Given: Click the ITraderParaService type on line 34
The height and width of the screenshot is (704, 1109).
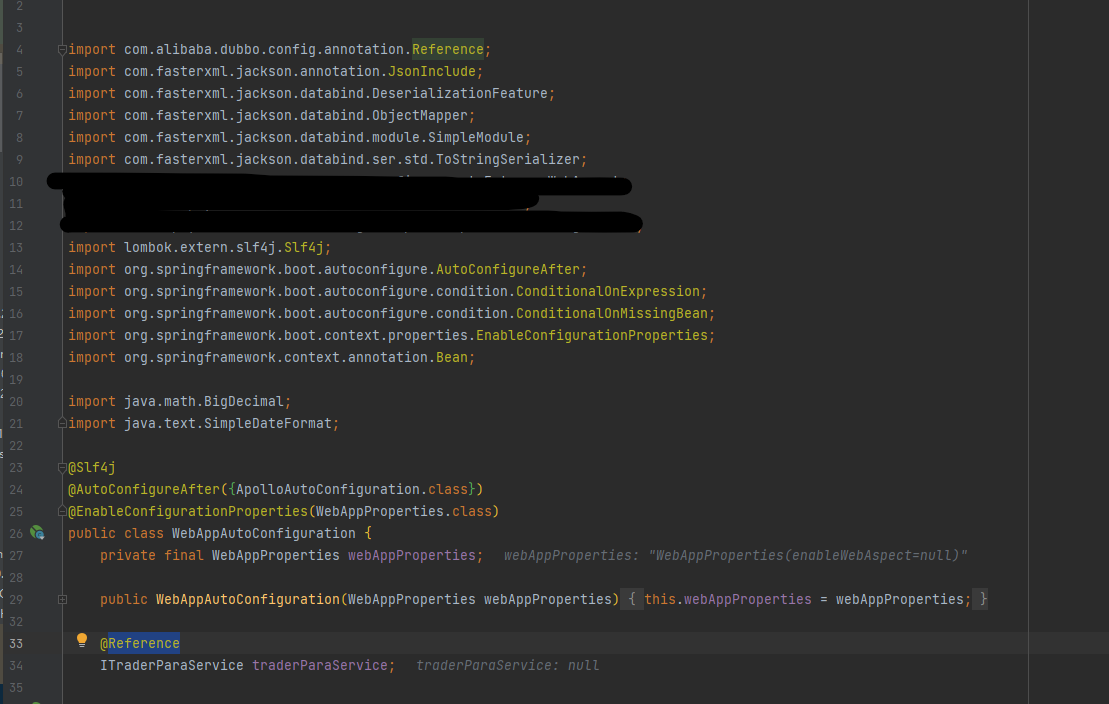Looking at the screenshot, I should tap(172, 665).
